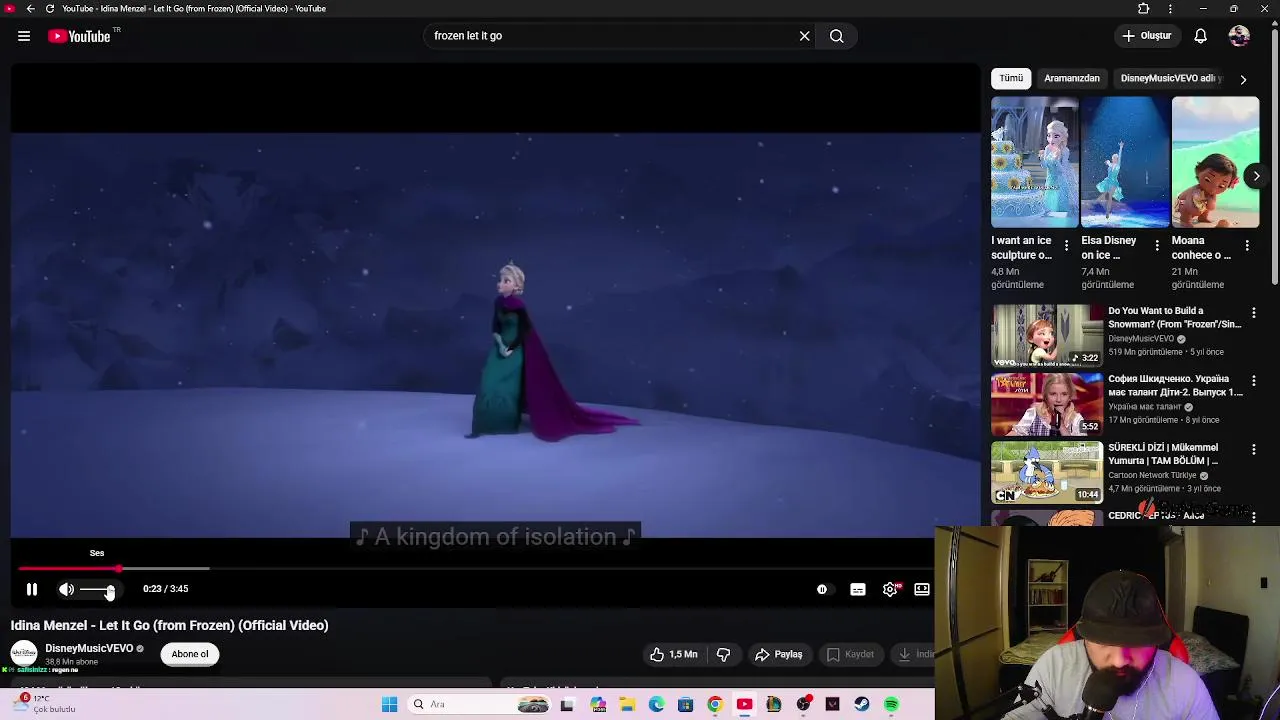Toggle the autoplay switch in the player
The height and width of the screenshot is (720, 1280).
[822, 589]
